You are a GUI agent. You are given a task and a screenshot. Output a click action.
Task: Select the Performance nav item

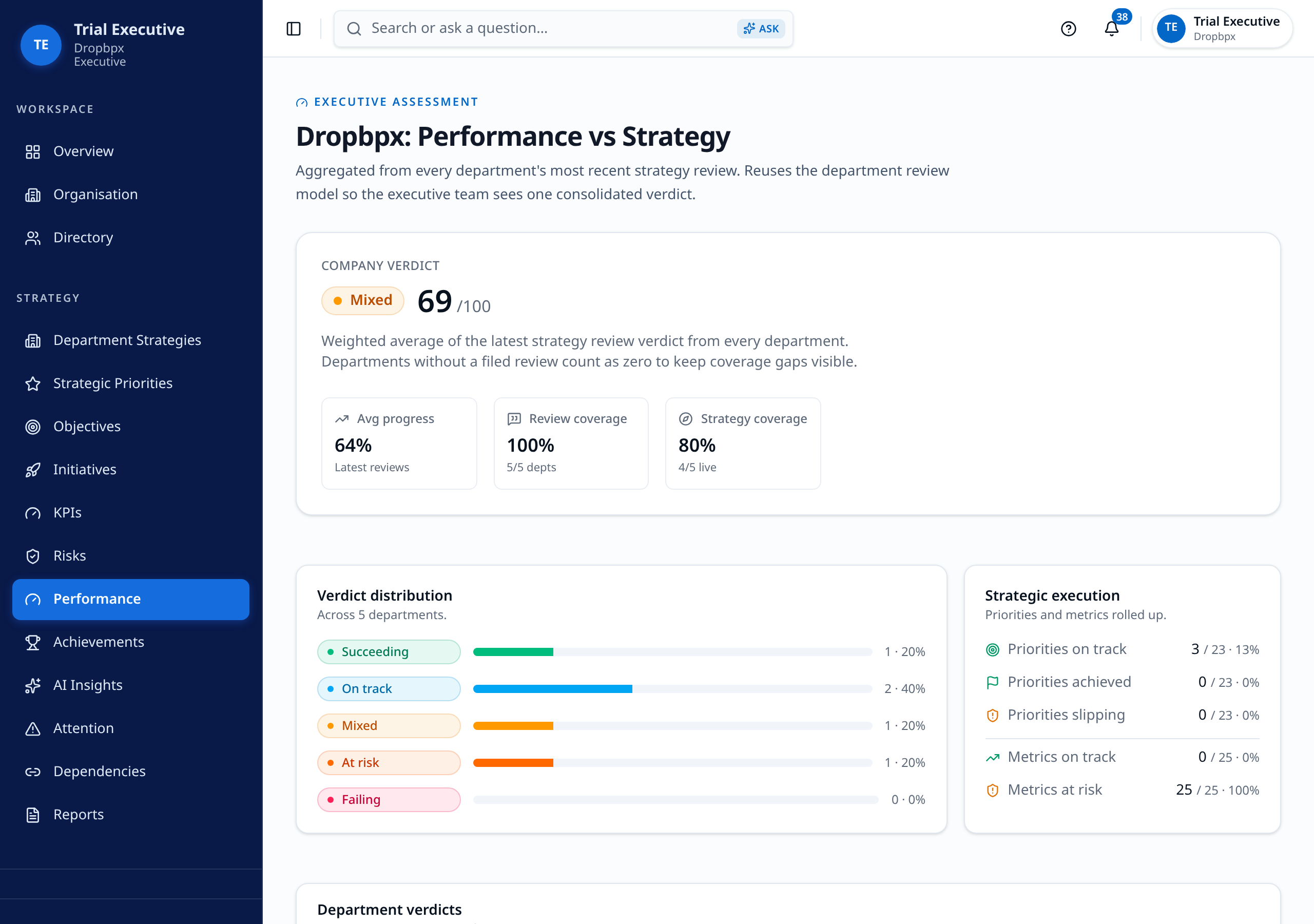pyautogui.click(x=130, y=600)
